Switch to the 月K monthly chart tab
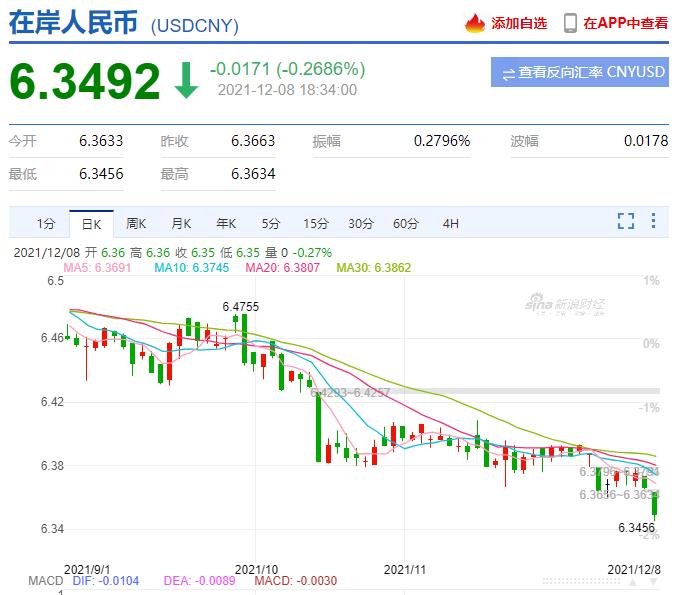The height and width of the screenshot is (595, 675). coord(181,223)
